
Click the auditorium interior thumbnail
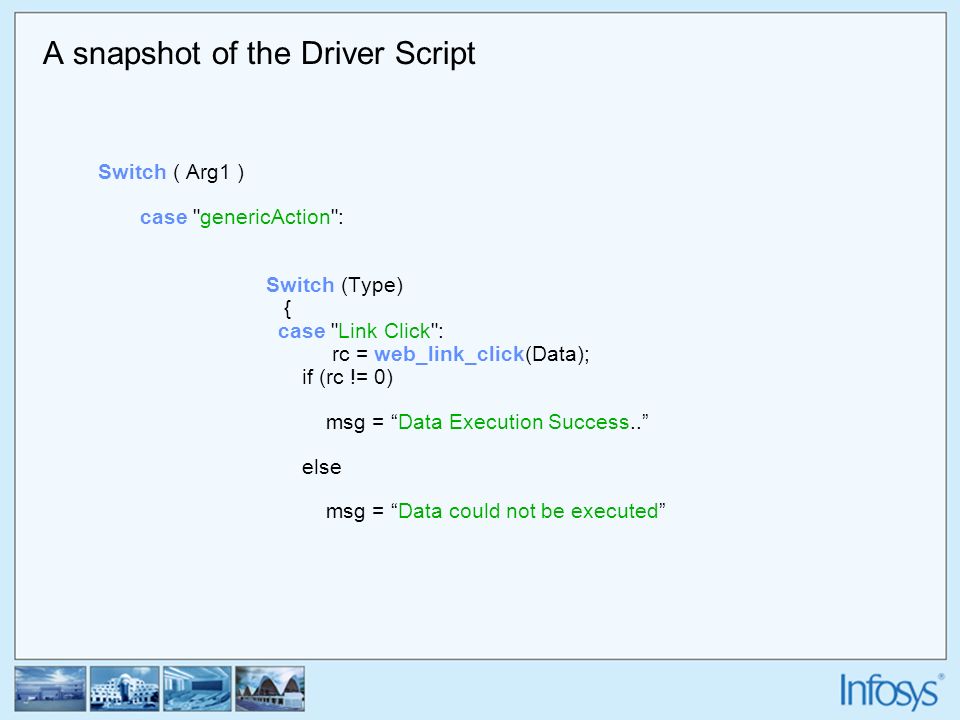(197, 689)
